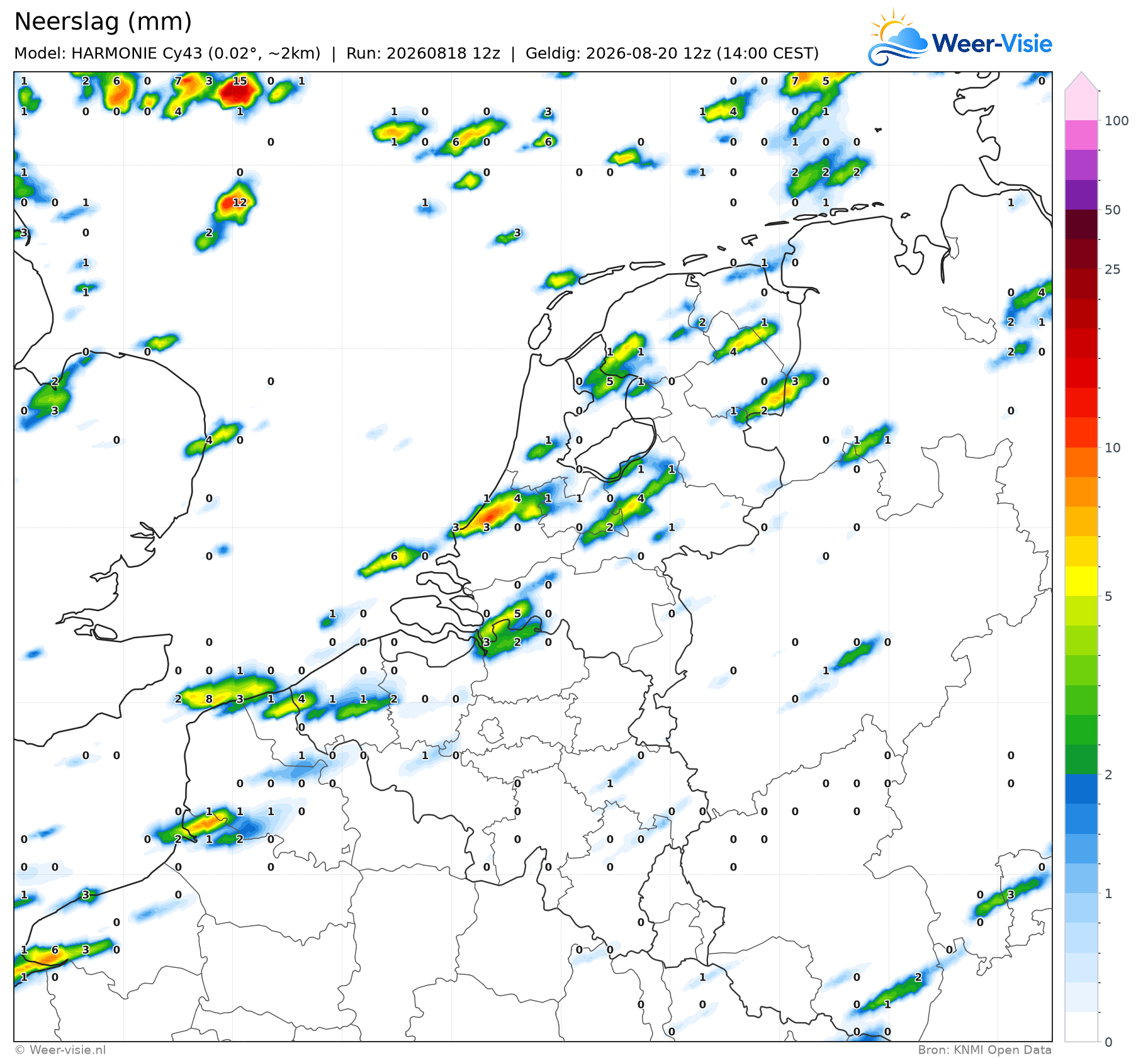Click the © Weer-visie.nl copyright link
Viewport: 1148px width, 1058px height.
click(60, 1050)
